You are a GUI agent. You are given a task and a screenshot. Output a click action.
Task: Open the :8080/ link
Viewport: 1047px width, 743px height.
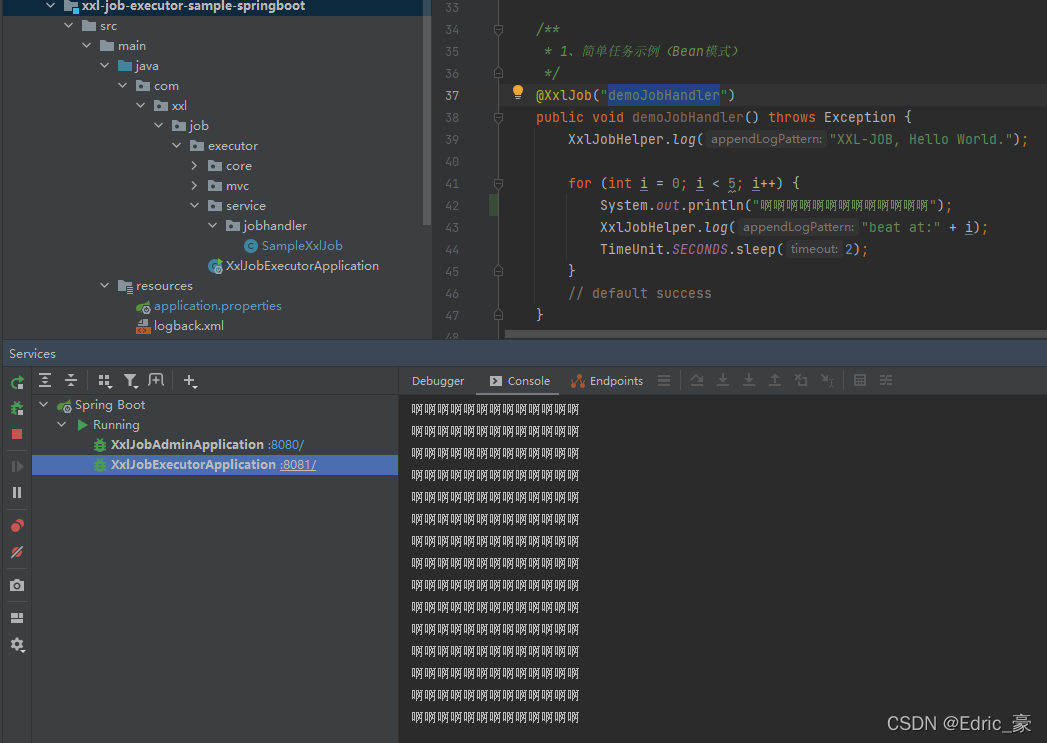[286, 445]
